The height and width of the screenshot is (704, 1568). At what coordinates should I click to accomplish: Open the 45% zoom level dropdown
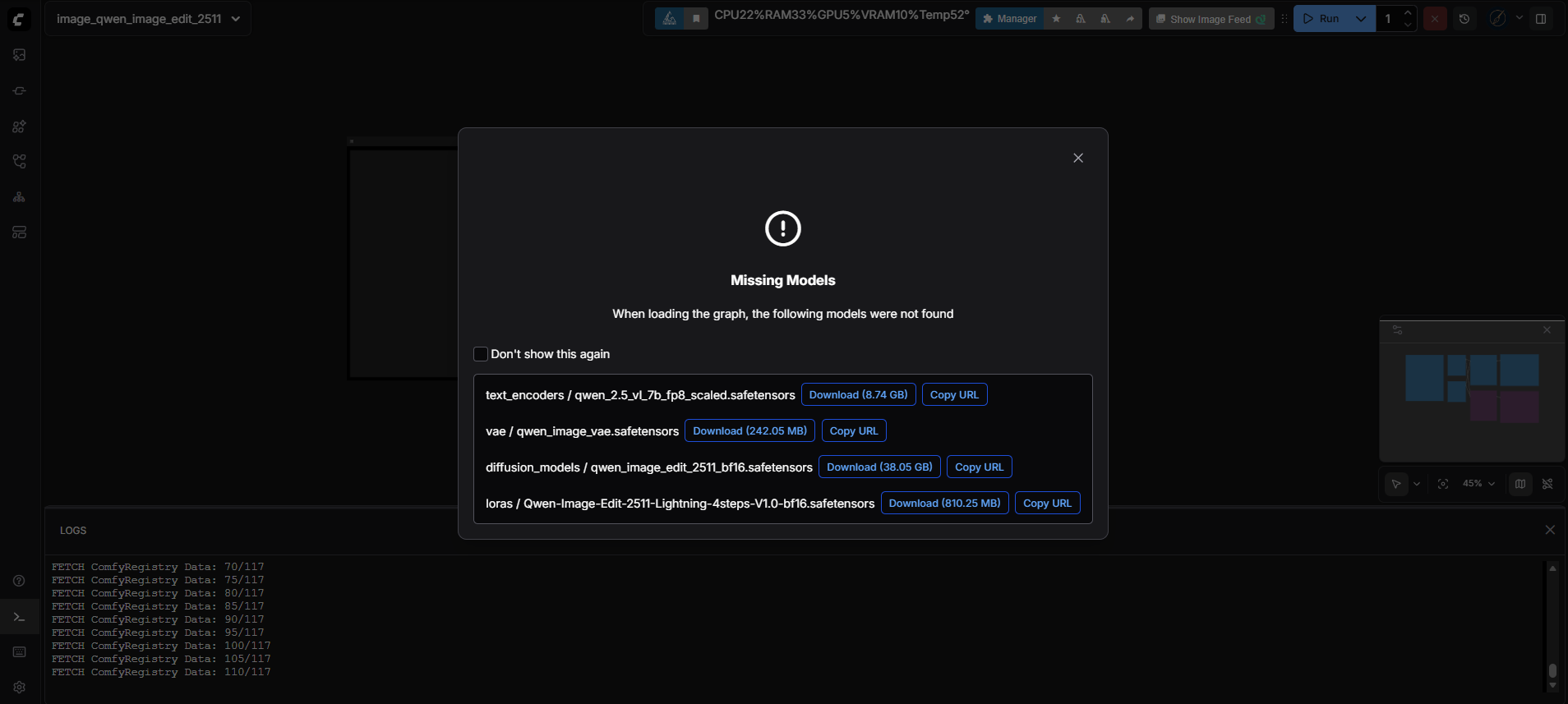[1478, 484]
